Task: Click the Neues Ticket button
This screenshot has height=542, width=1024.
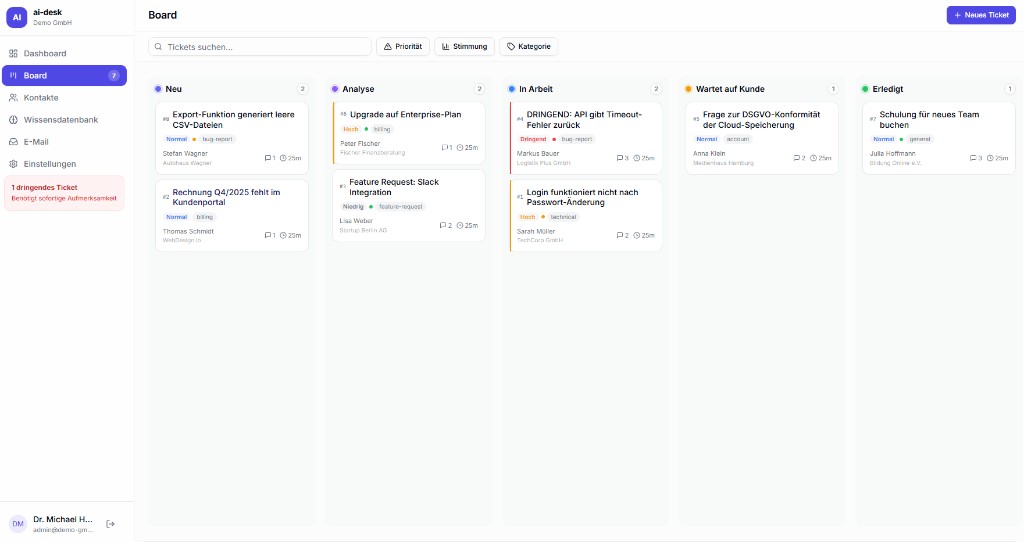Action: point(981,15)
